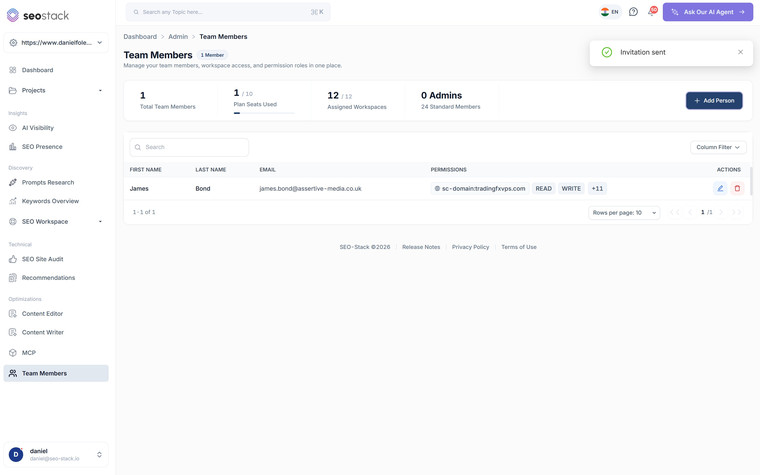Image resolution: width=760 pixels, height=475 pixels.
Task: Click the Permissions column header
Action: tap(448, 170)
